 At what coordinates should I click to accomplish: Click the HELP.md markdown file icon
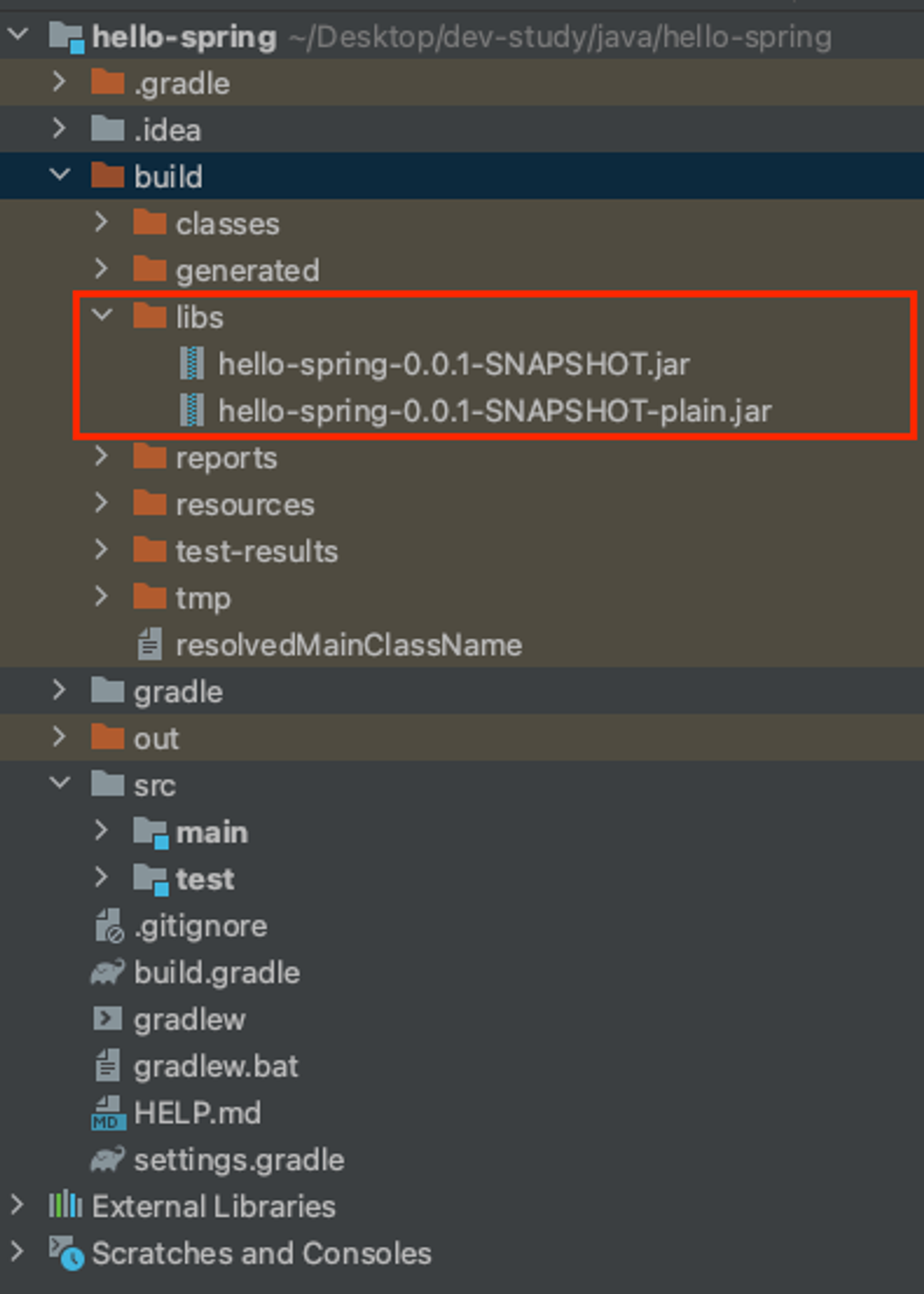point(108,1113)
